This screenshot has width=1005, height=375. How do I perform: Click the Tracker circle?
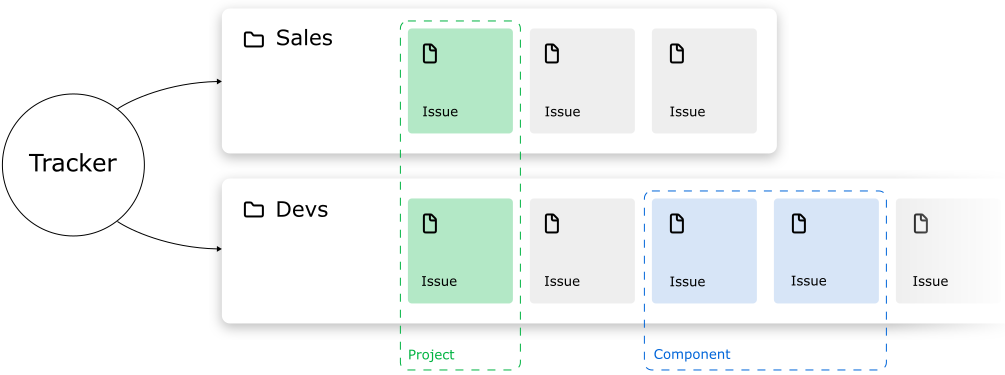coord(73,165)
